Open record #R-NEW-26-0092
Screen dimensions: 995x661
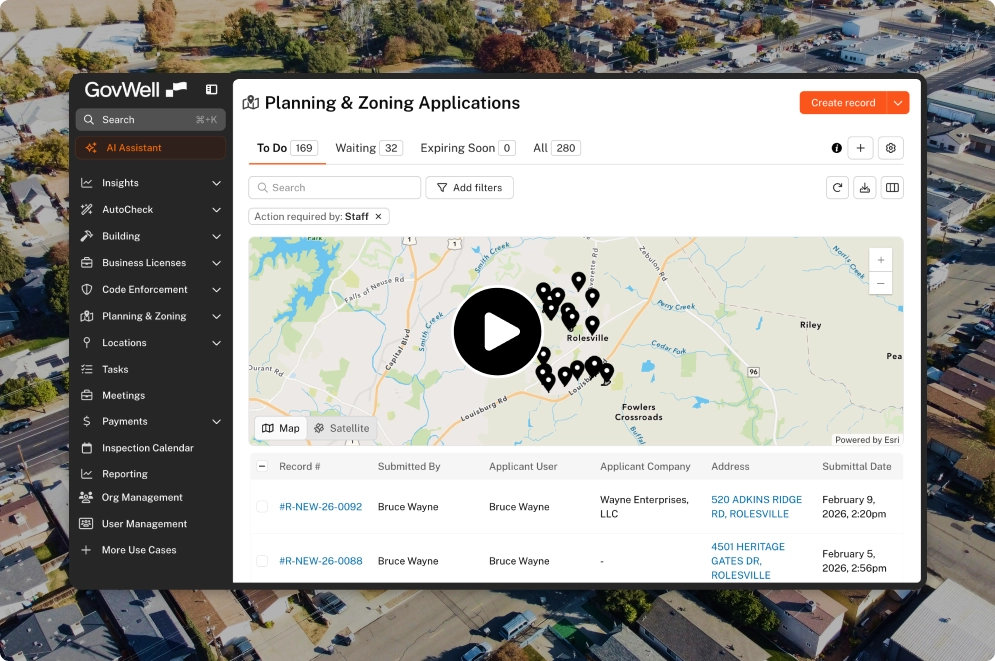[x=320, y=507]
